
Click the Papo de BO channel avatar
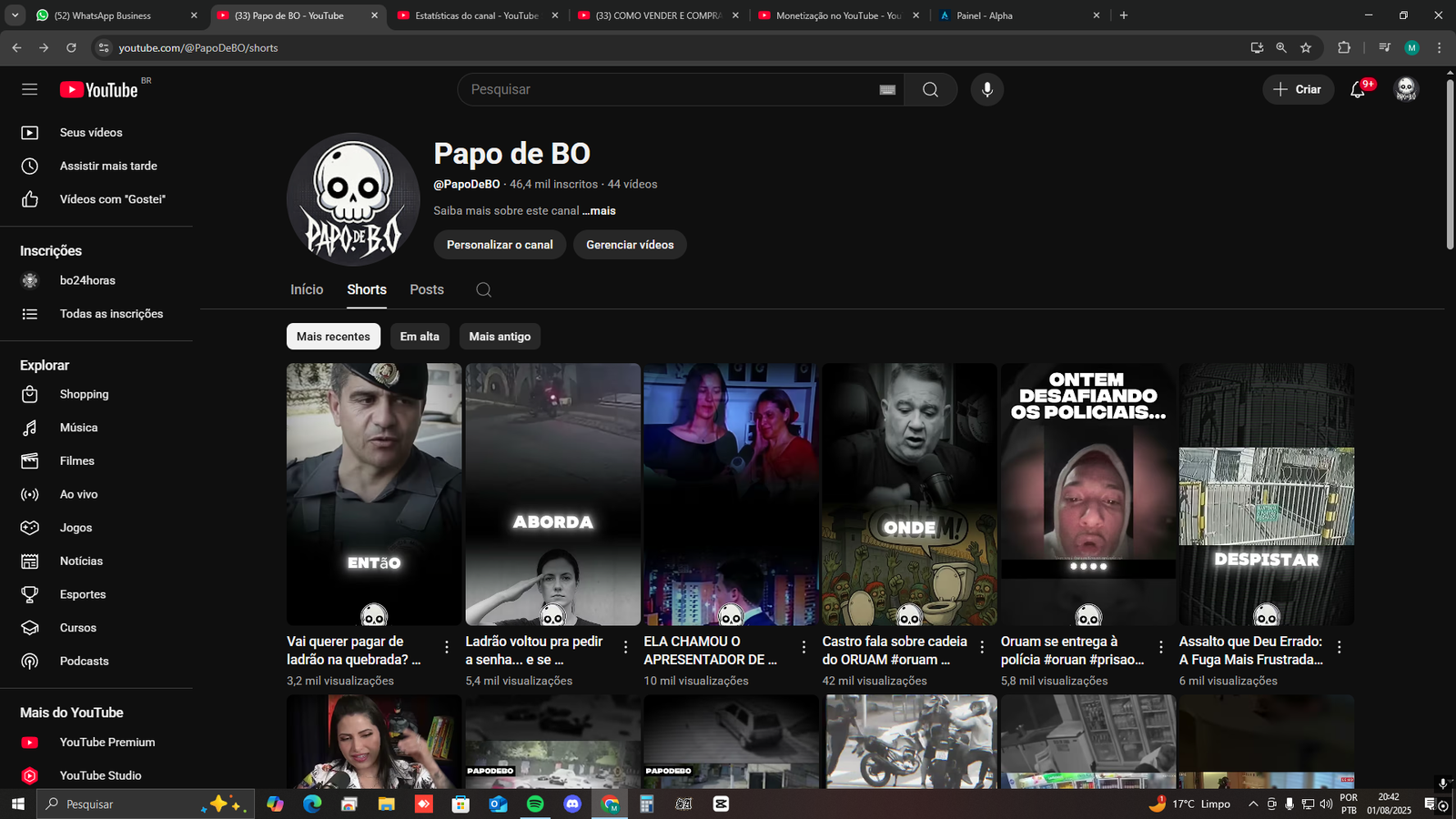(x=353, y=199)
